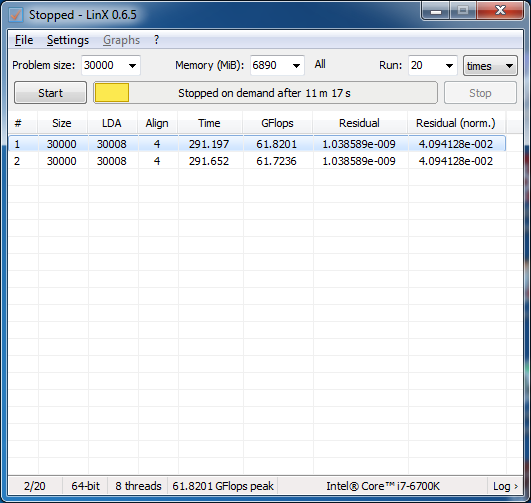Open the File menu

point(24,40)
